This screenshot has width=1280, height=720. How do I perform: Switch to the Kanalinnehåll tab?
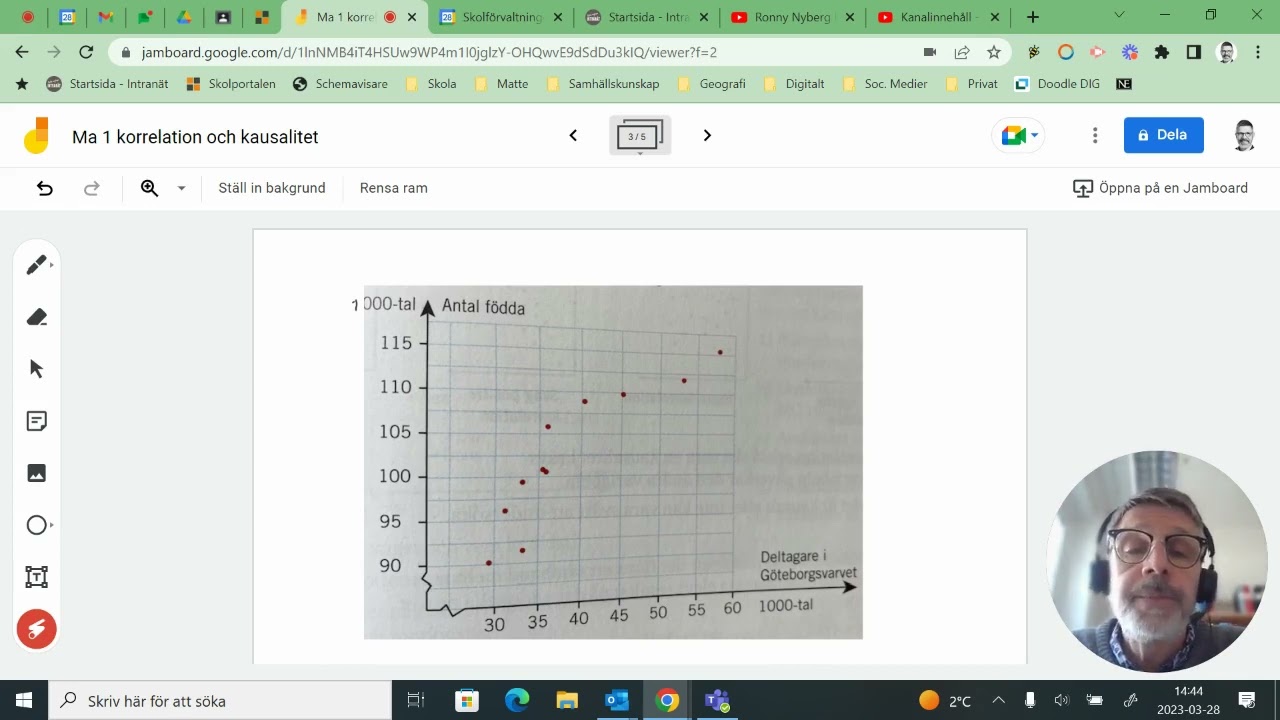941,17
